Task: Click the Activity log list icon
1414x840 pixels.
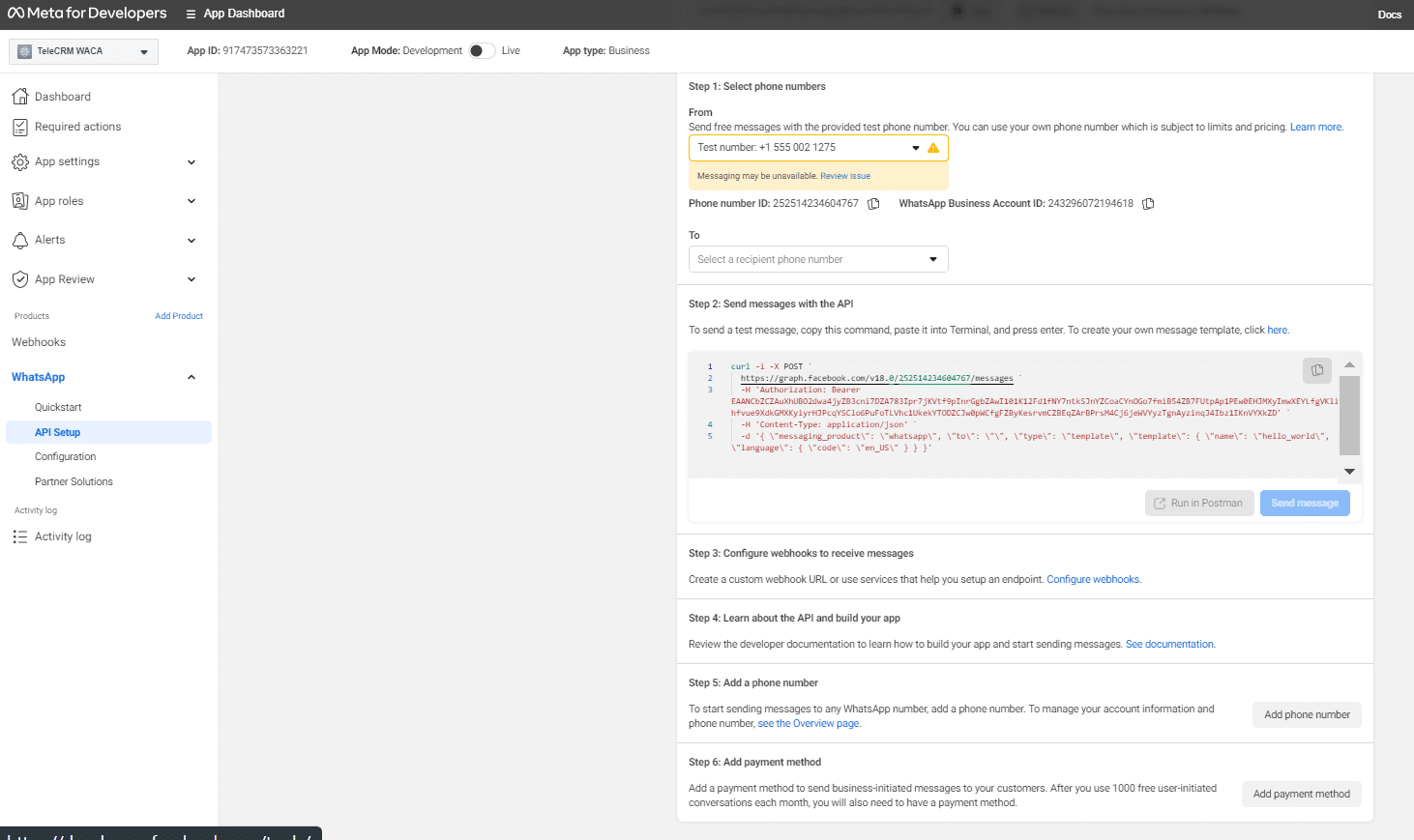Action: pyautogui.click(x=20, y=536)
